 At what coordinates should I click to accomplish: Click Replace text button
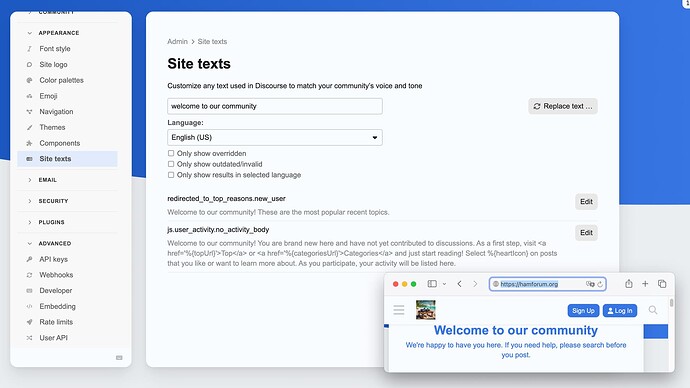click(x=563, y=106)
